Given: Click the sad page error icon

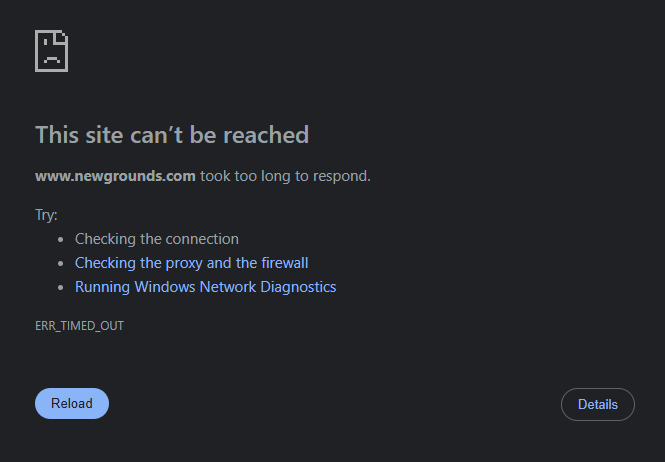Looking at the screenshot, I should coord(51,51).
